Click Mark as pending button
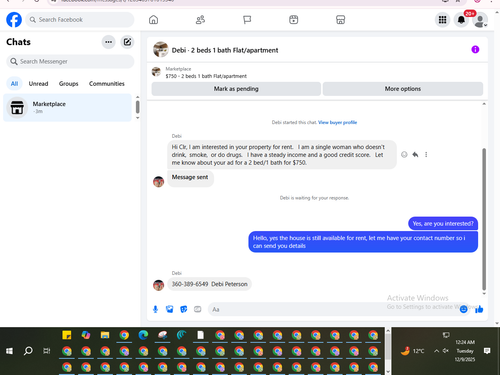 (x=236, y=89)
